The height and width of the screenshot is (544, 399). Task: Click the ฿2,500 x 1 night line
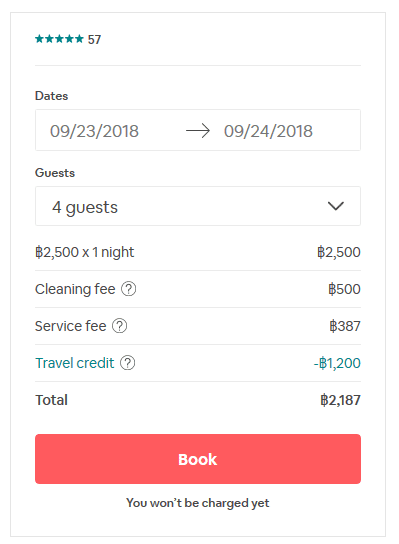coord(84,252)
